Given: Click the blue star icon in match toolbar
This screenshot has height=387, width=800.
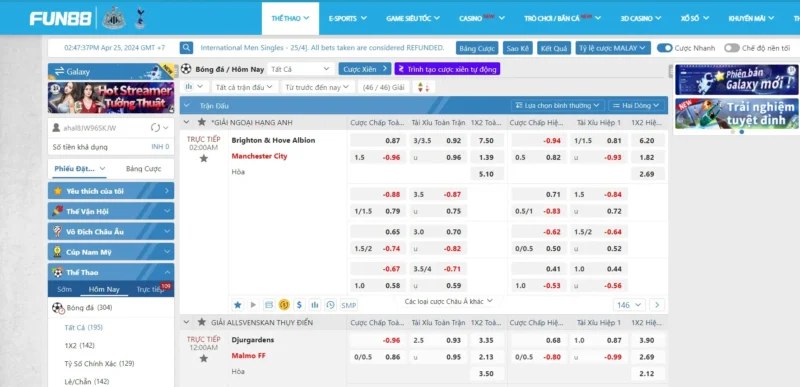Looking at the screenshot, I should coord(237,305).
